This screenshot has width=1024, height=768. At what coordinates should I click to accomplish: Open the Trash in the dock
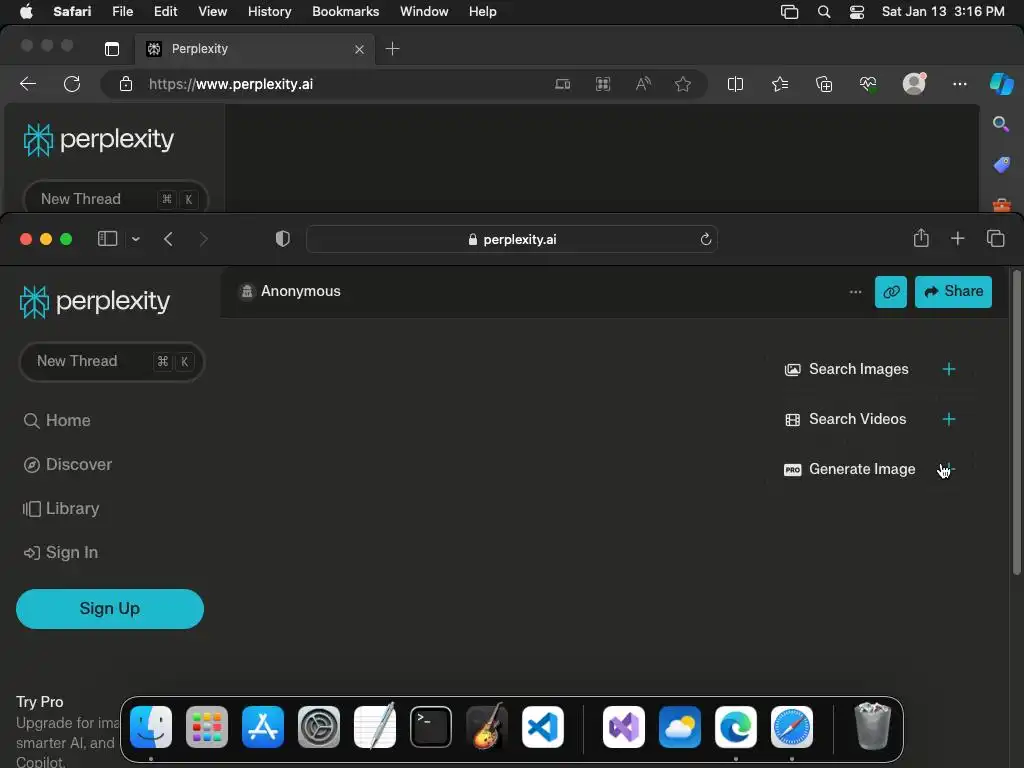coord(872,727)
